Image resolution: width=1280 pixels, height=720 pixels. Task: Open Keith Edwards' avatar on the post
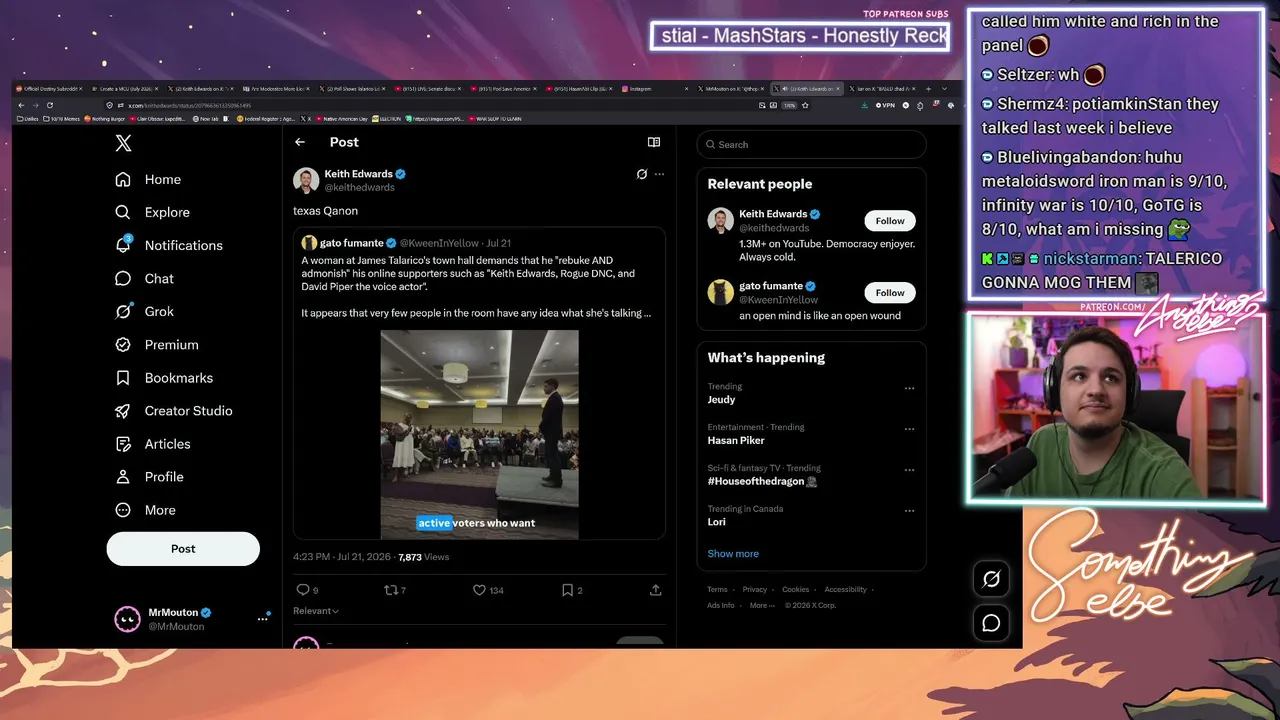point(306,180)
